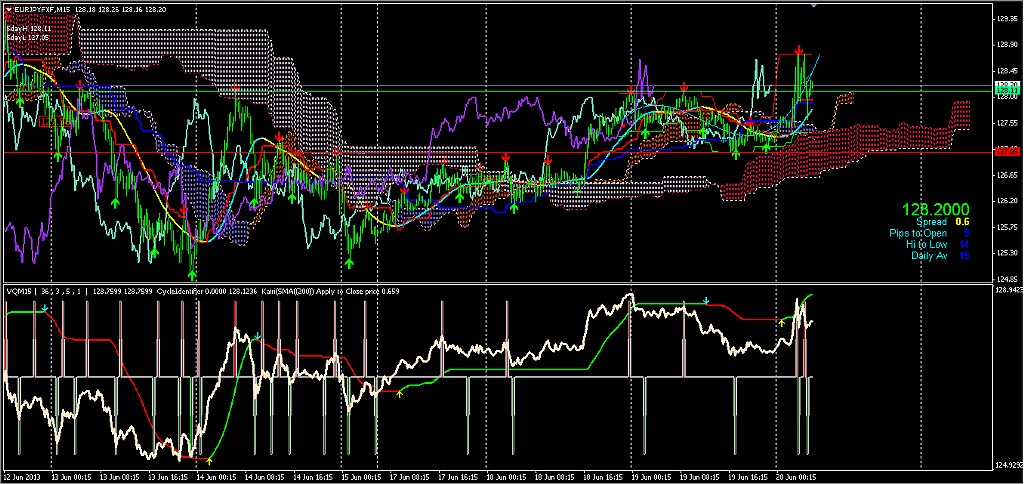Click the red 127.05 price tag on the scale
This screenshot has width=1024, height=484.
point(1006,152)
